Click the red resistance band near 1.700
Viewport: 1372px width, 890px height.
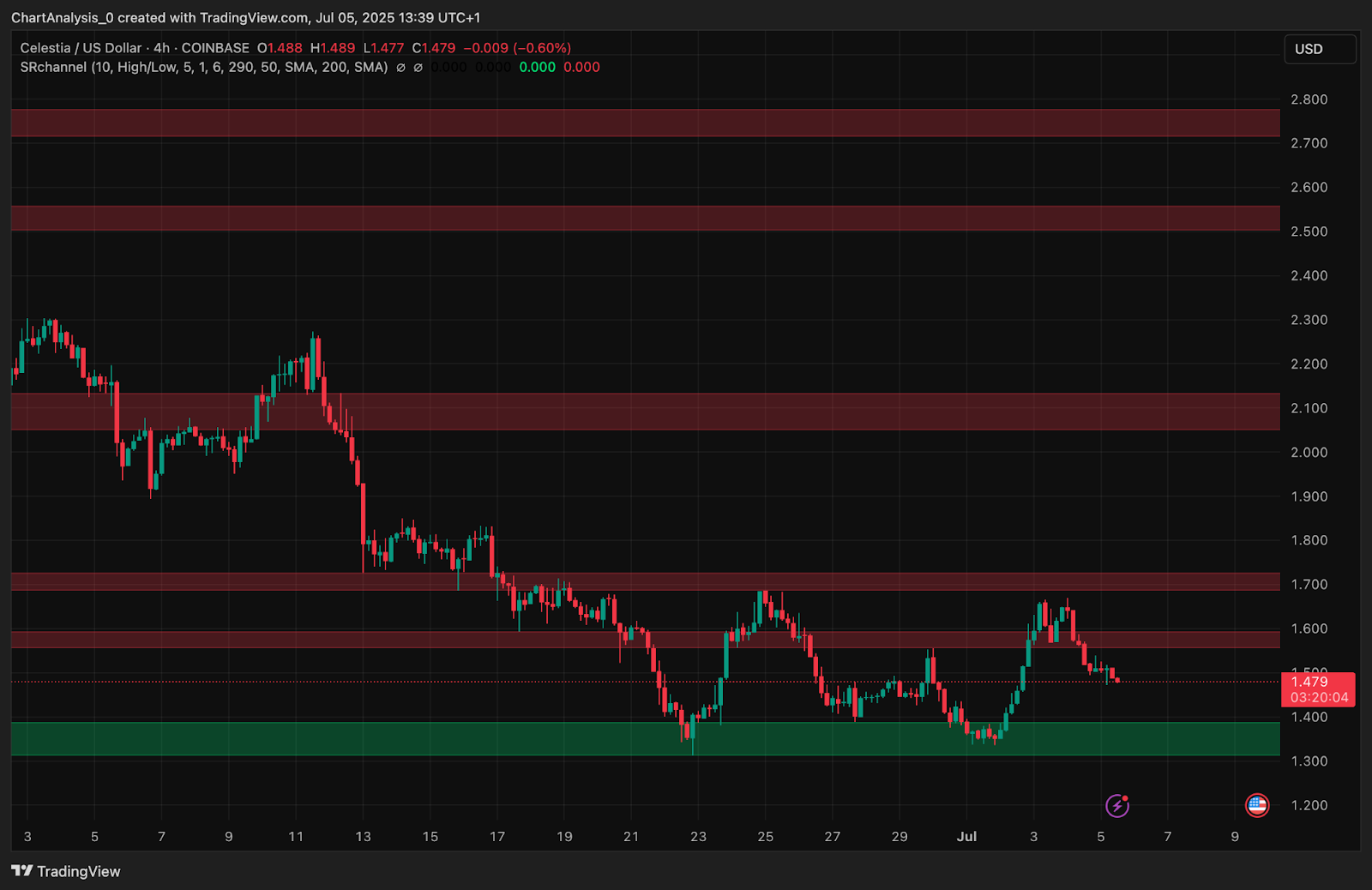point(643,581)
